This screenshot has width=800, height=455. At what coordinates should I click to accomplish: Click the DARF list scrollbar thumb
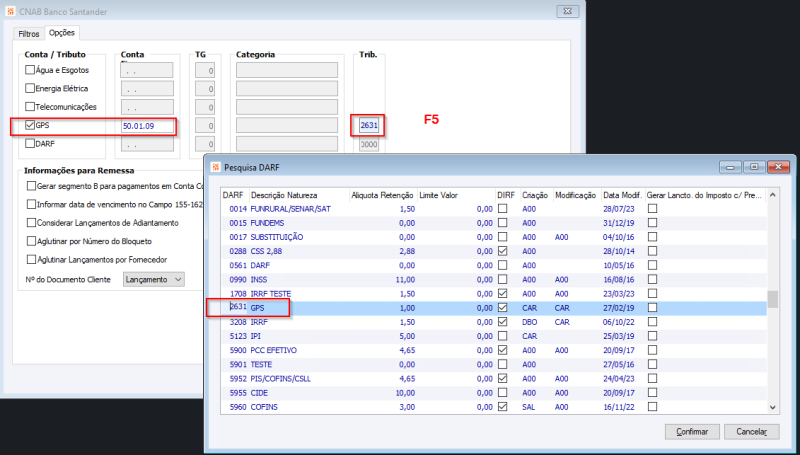point(772,299)
